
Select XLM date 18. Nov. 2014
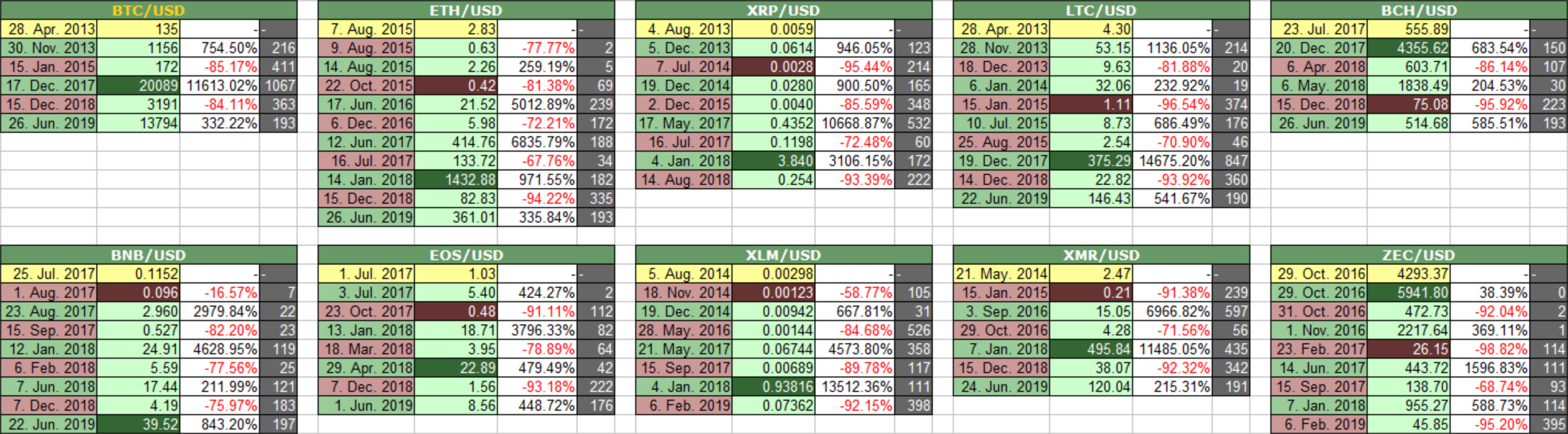click(684, 293)
